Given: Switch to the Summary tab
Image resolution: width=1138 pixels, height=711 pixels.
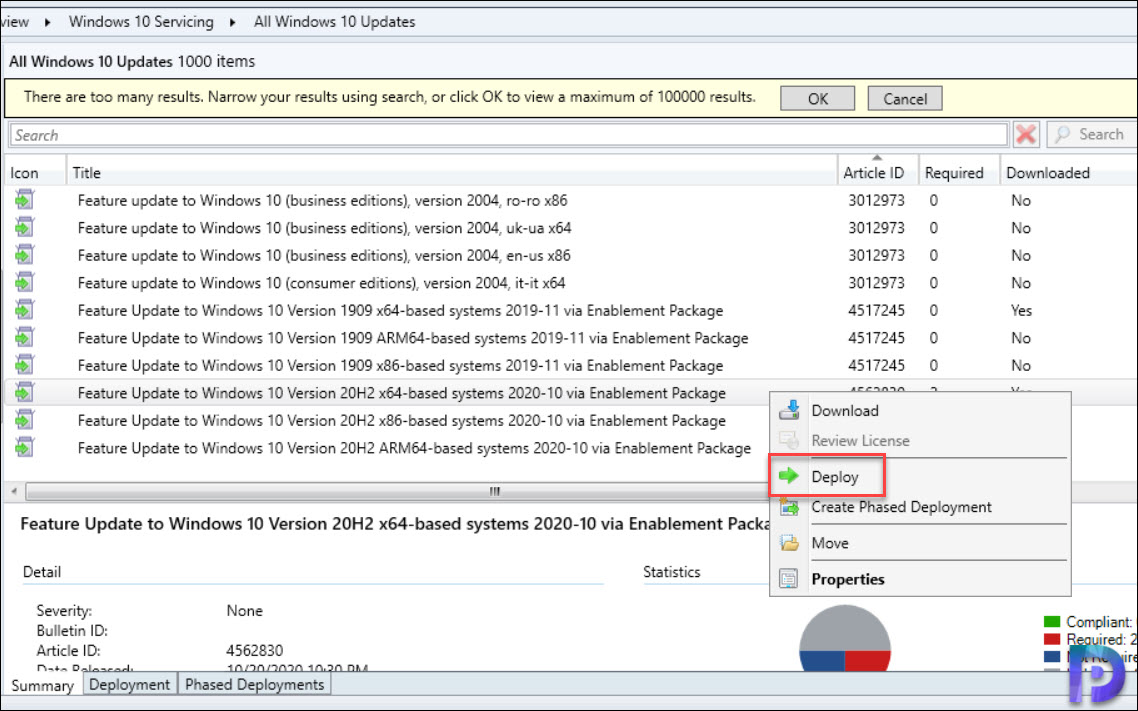Looking at the screenshot, I should 42,686.
